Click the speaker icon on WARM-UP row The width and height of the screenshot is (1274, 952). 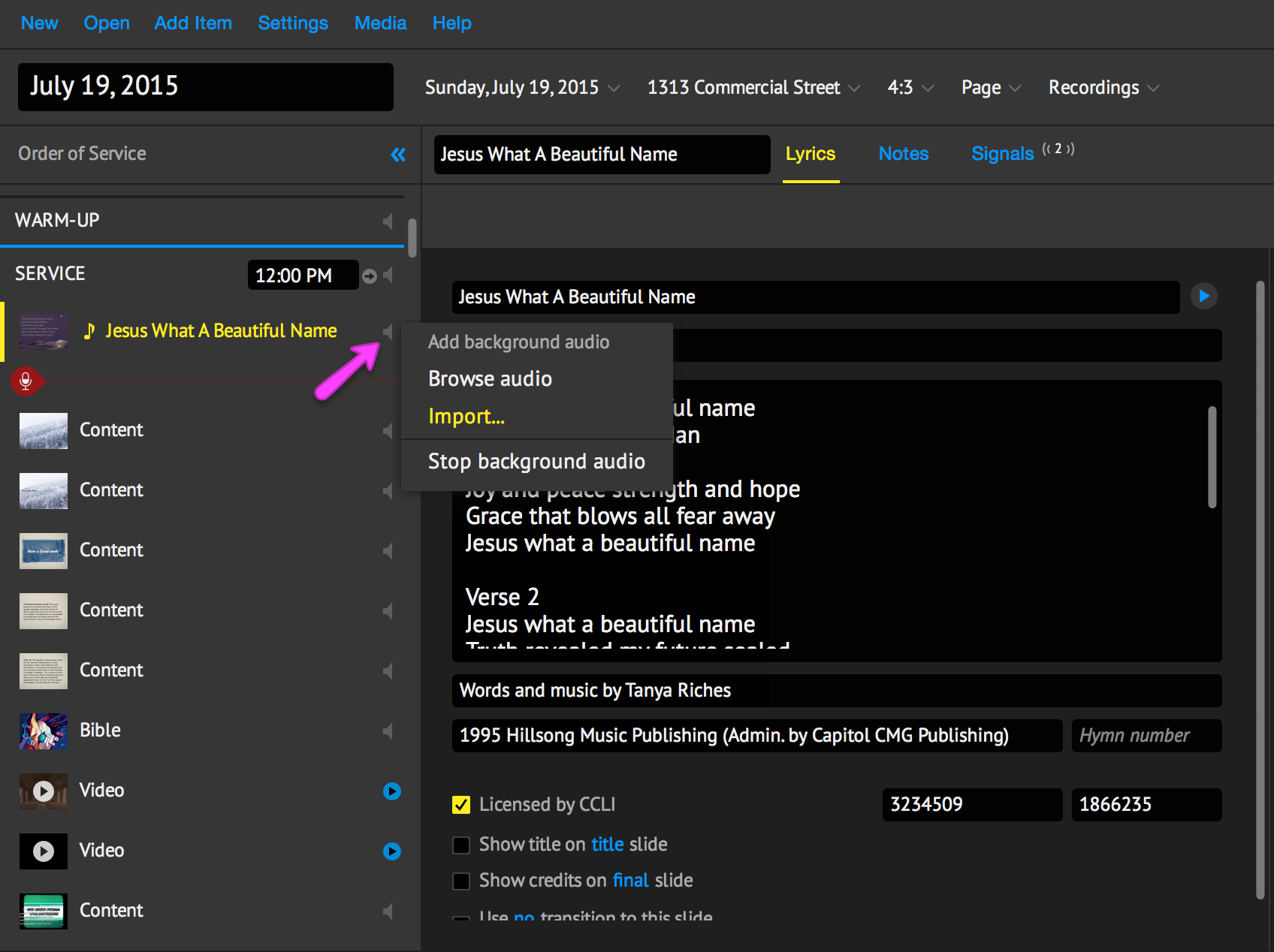(x=388, y=221)
